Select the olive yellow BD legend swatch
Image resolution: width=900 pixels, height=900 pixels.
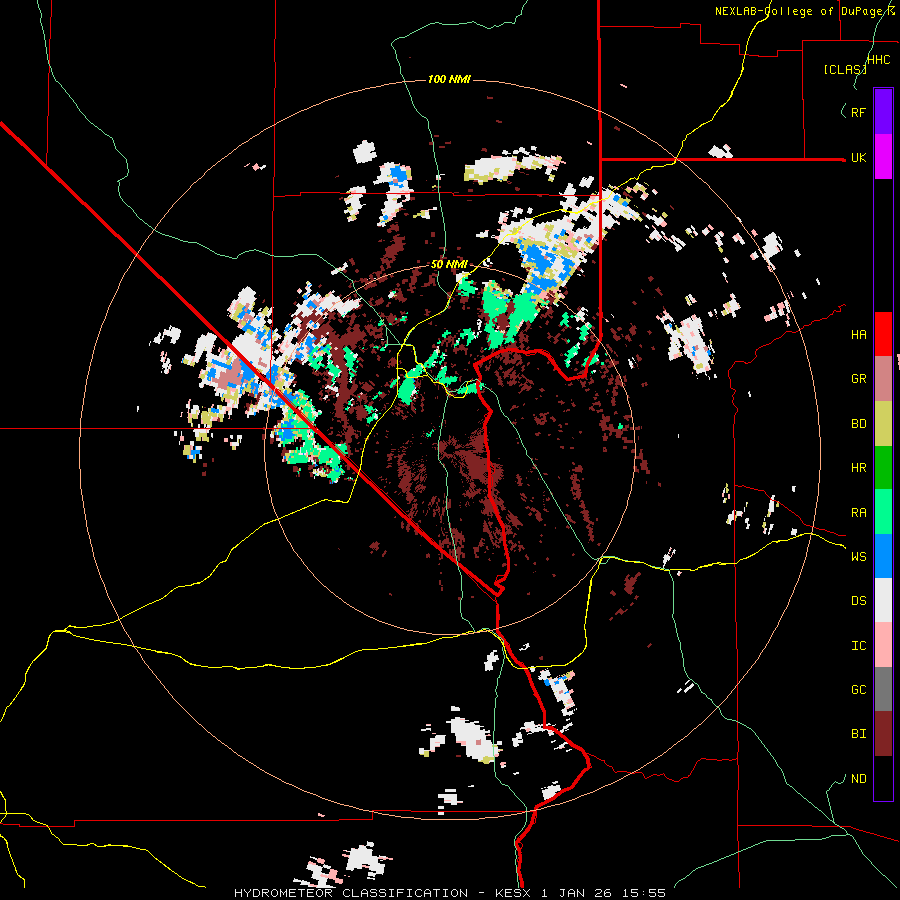883,424
